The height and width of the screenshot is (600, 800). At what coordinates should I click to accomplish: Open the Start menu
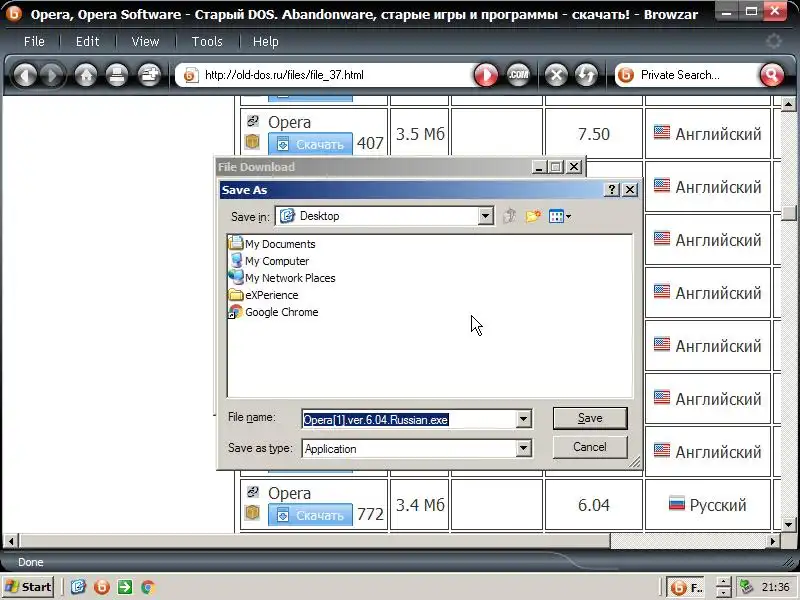[29, 587]
